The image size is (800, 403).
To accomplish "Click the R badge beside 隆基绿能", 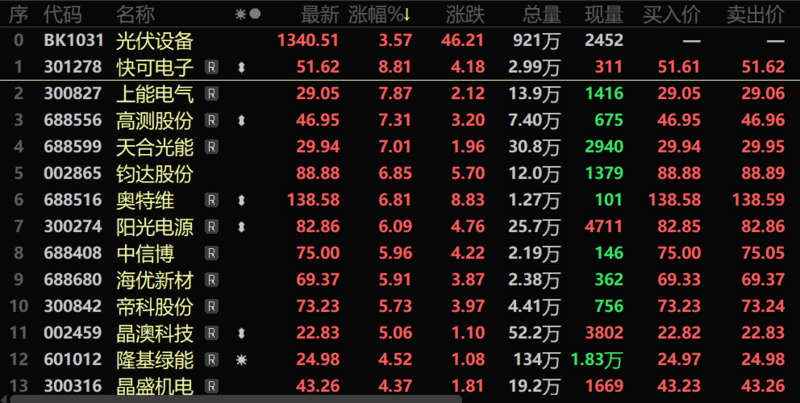I will pos(212,359).
